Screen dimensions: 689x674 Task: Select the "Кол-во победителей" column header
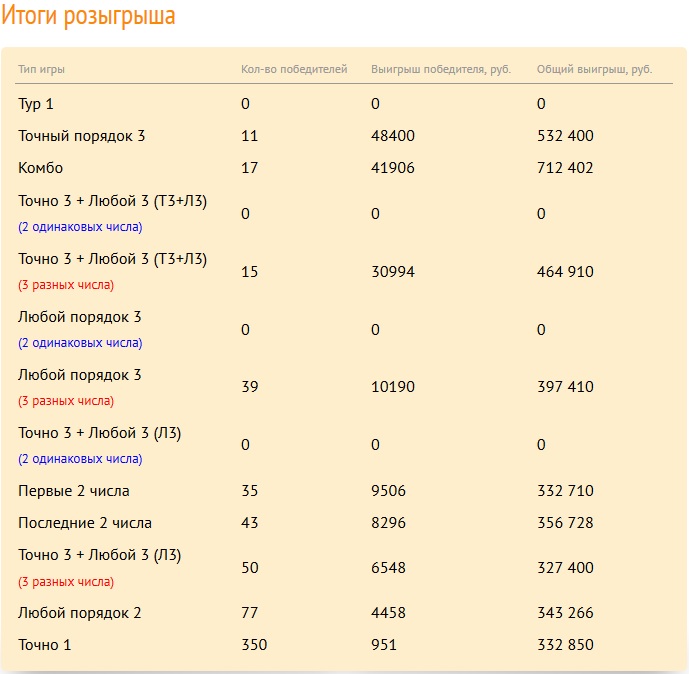[x=294, y=69]
